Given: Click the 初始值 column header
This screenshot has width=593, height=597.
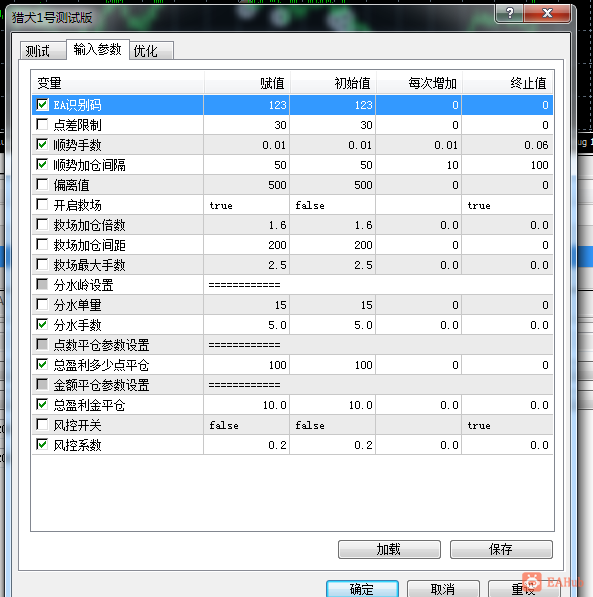Looking at the screenshot, I should (x=333, y=83).
